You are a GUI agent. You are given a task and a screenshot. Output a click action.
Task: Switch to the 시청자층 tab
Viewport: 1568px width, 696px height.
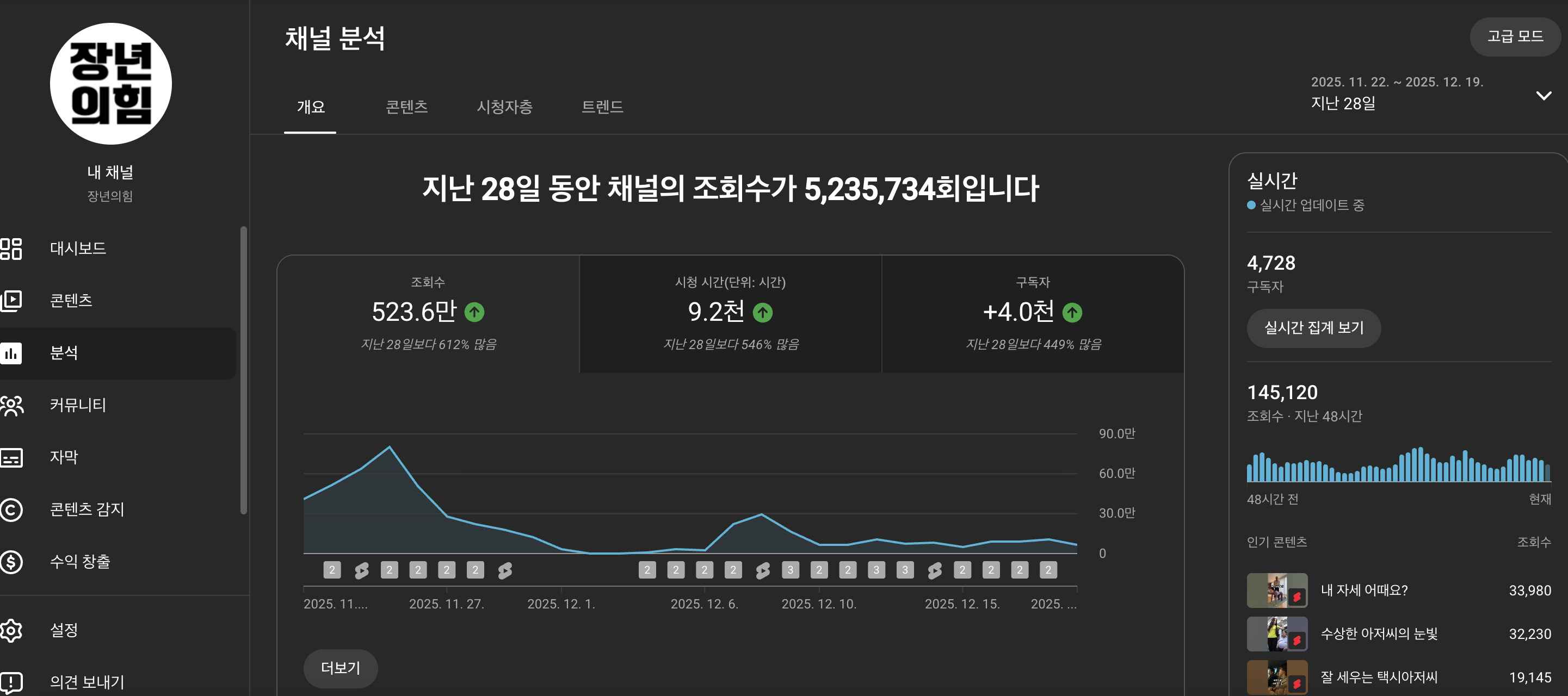coord(504,107)
